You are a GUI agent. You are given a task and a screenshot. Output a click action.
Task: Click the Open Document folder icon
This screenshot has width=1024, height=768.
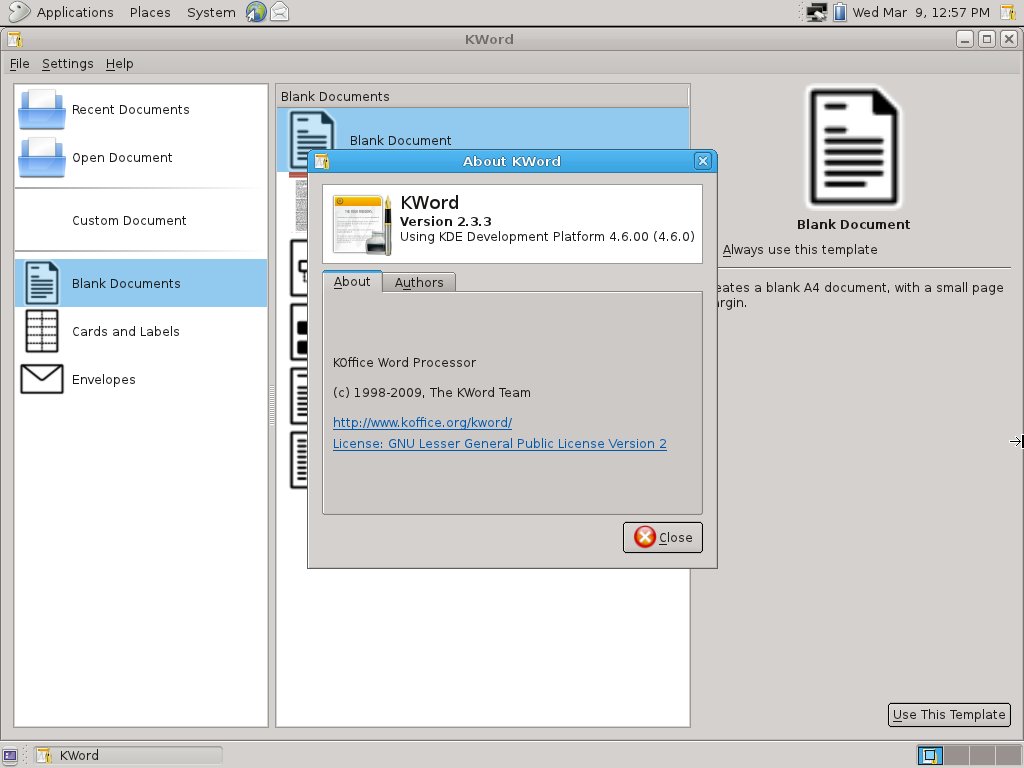40,158
